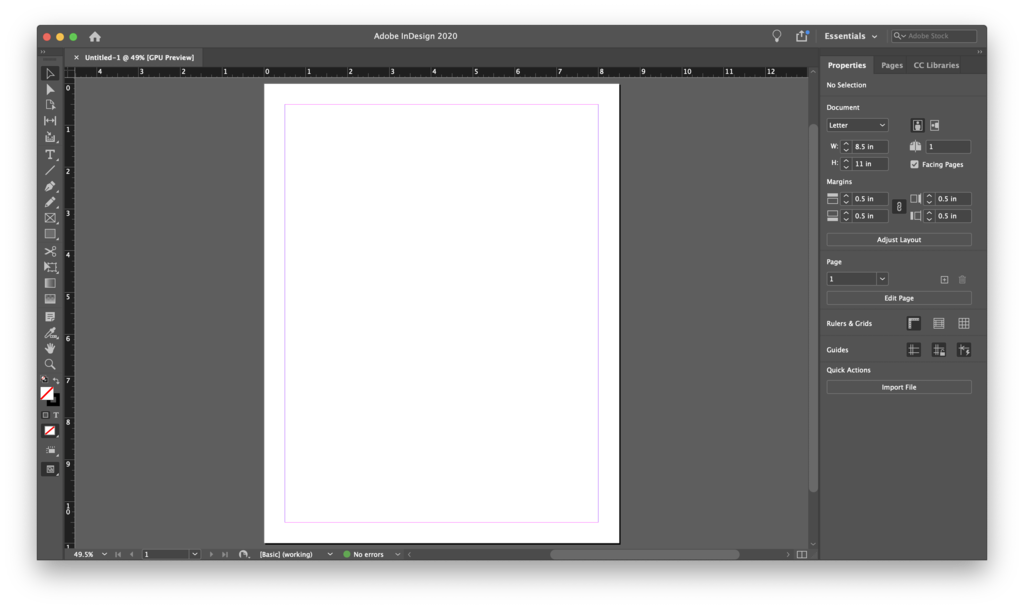
Task: Activate the Direct Selection tool
Action: click(50, 89)
